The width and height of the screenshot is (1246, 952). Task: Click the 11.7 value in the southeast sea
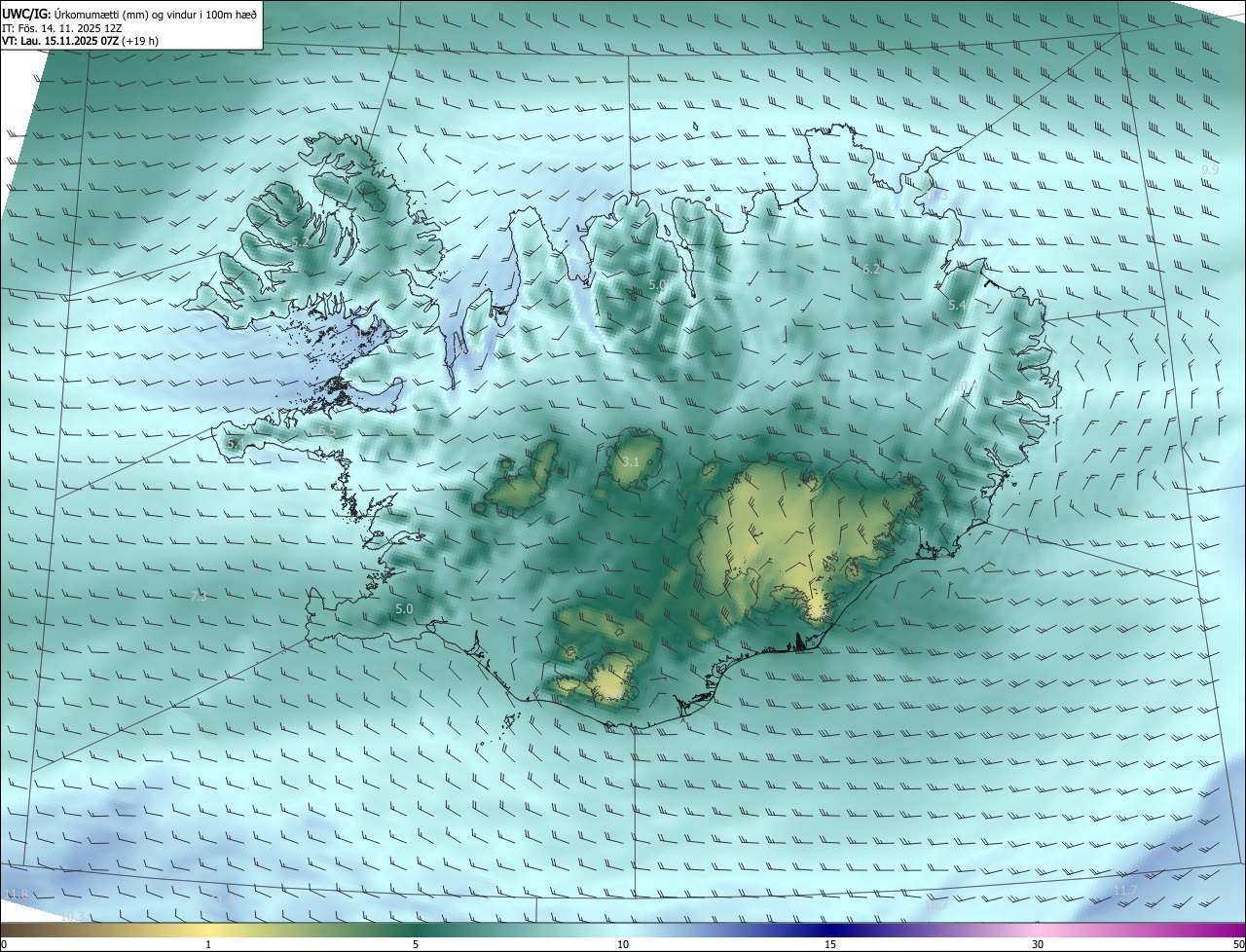click(1124, 891)
